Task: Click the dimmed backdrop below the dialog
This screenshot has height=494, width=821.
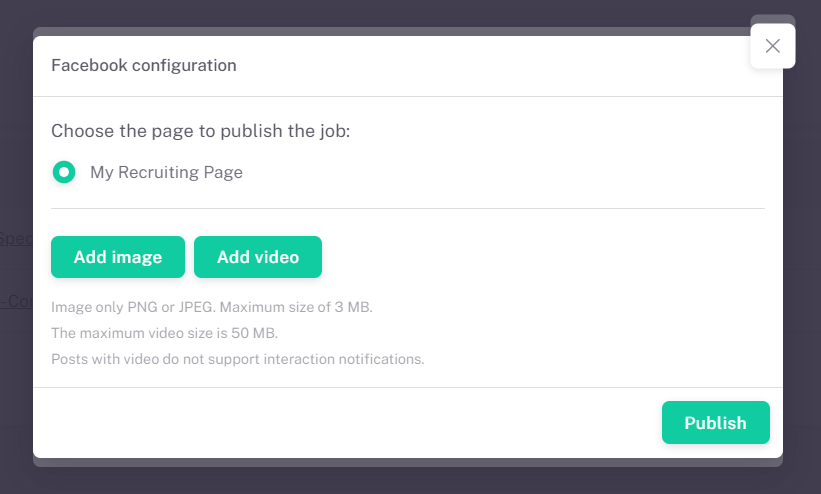Action: [x=400, y=482]
